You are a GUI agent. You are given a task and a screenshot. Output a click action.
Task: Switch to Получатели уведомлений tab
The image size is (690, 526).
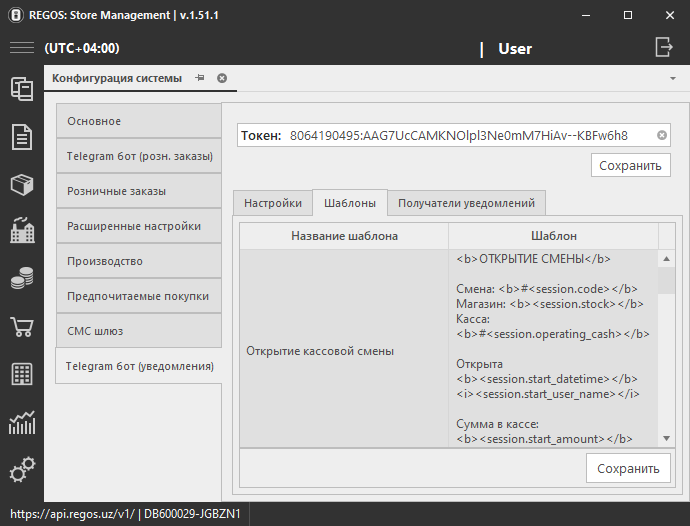pyautogui.click(x=466, y=203)
